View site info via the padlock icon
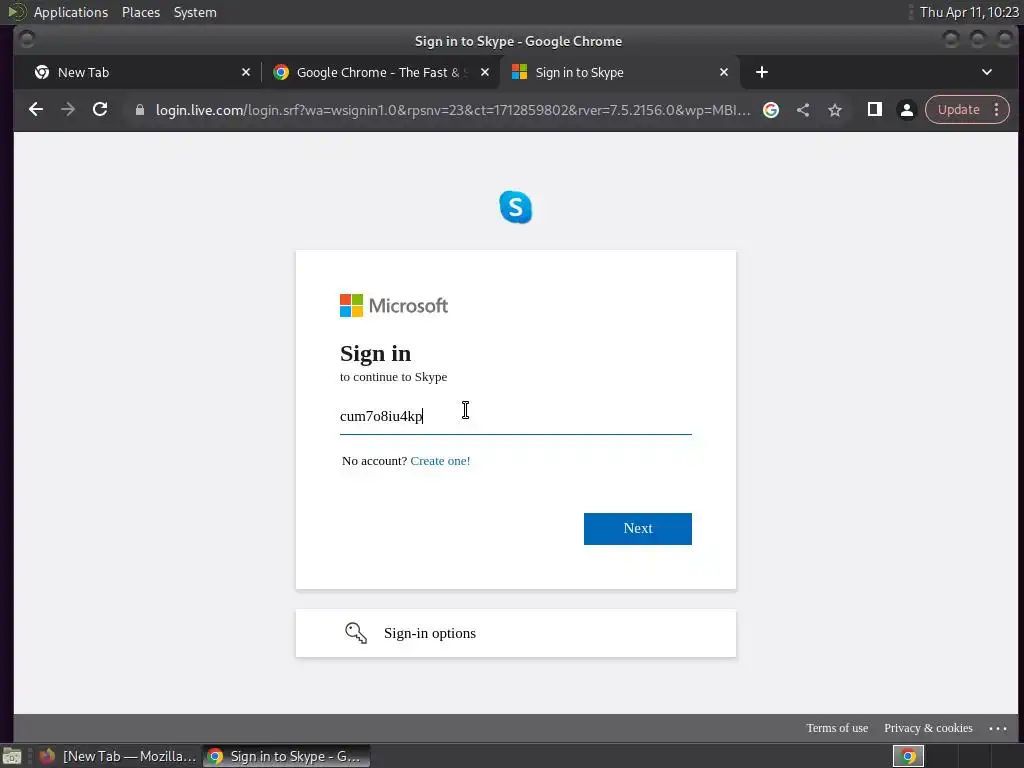The image size is (1024, 768). [139, 110]
